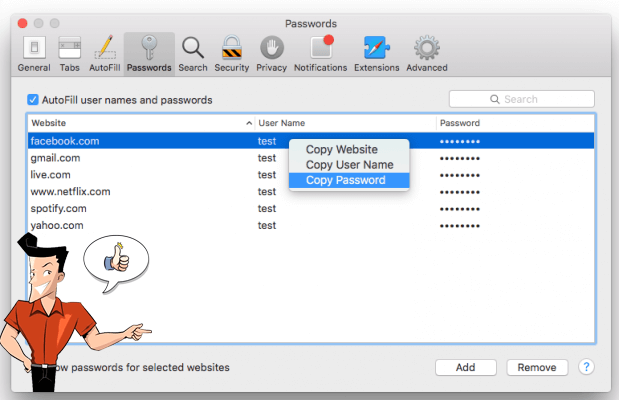Click the Remove button

(537, 367)
